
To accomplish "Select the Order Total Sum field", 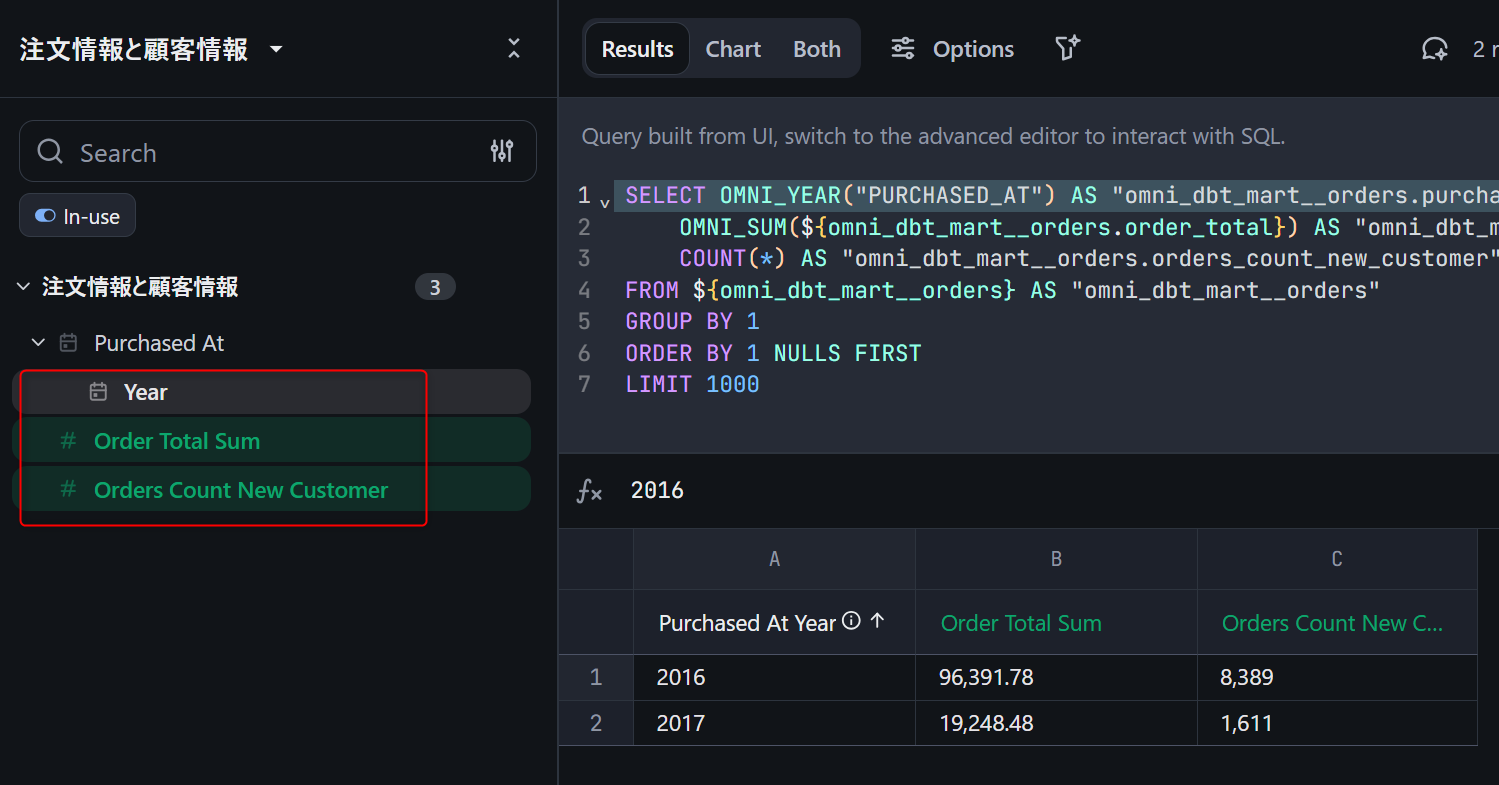I will [177, 441].
